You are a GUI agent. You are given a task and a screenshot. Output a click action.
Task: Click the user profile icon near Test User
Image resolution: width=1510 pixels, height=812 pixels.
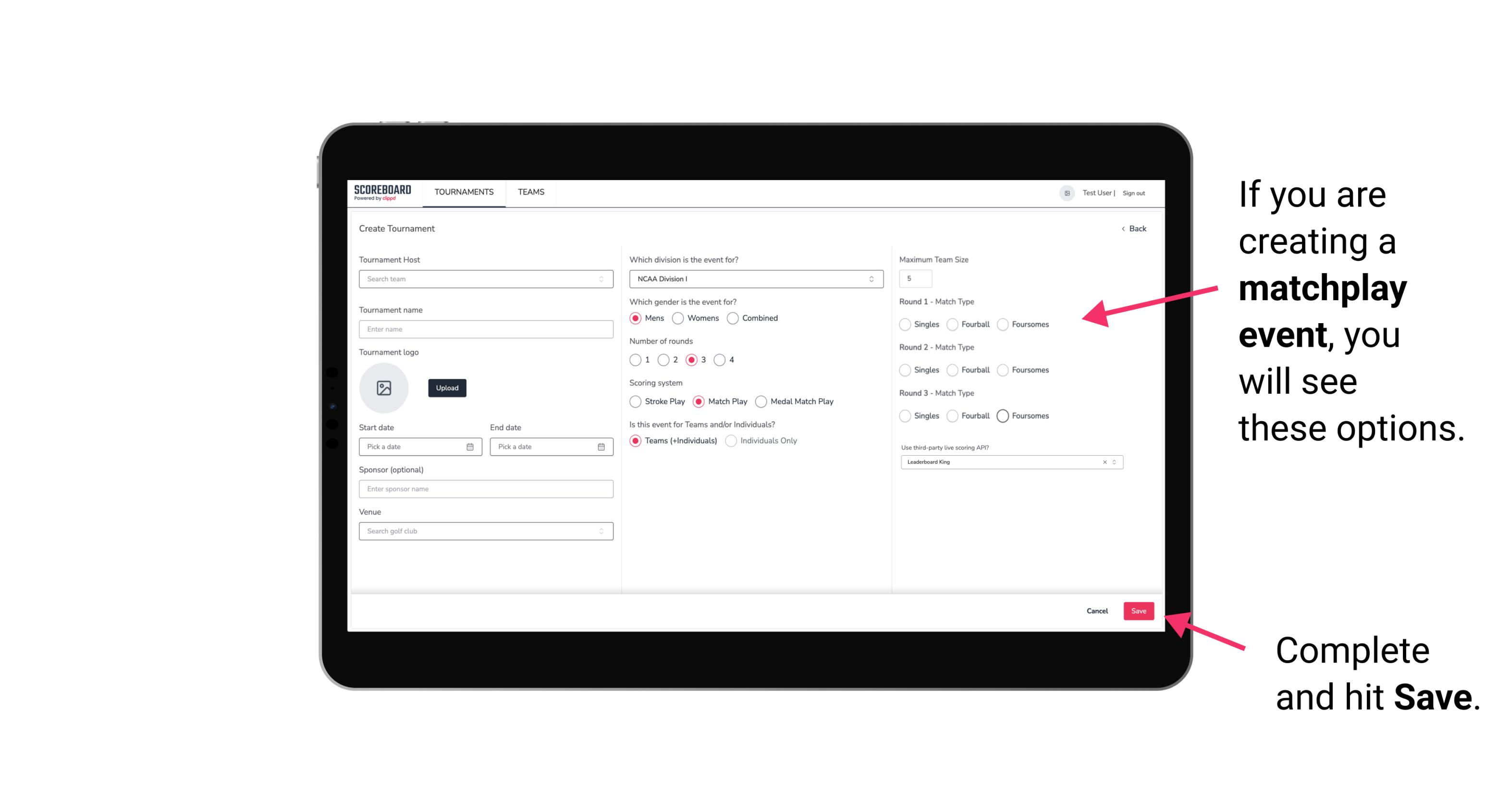tap(1064, 192)
